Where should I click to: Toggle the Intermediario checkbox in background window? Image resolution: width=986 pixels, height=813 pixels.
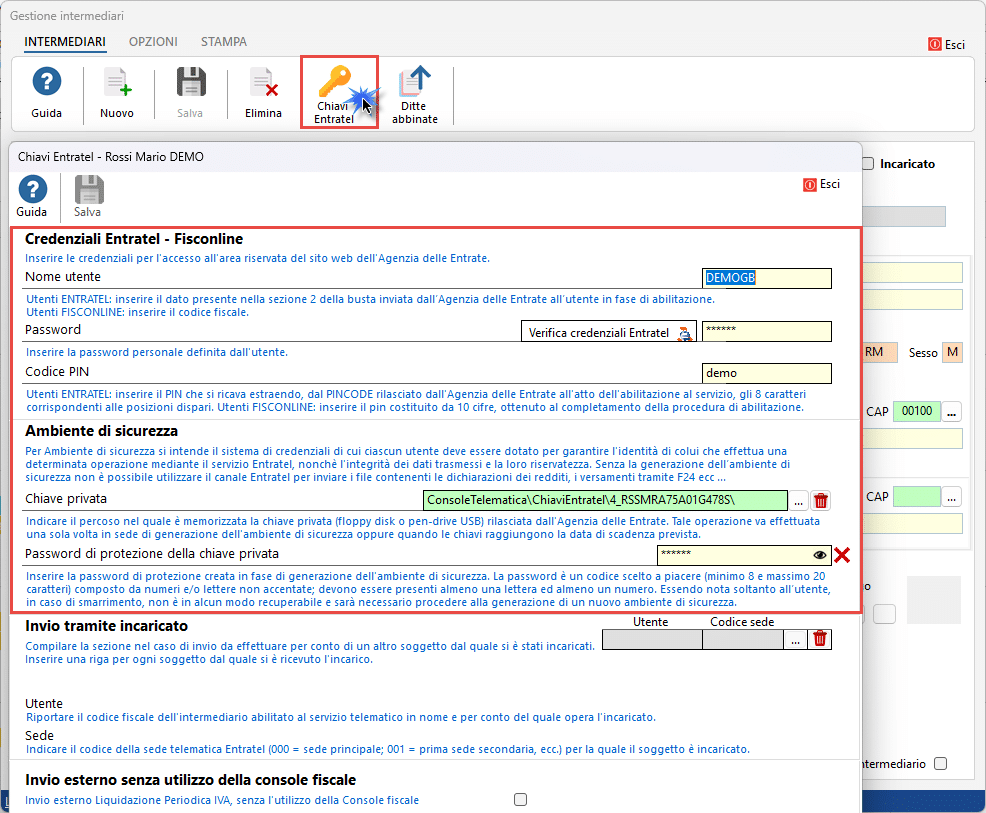click(x=941, y=764)
